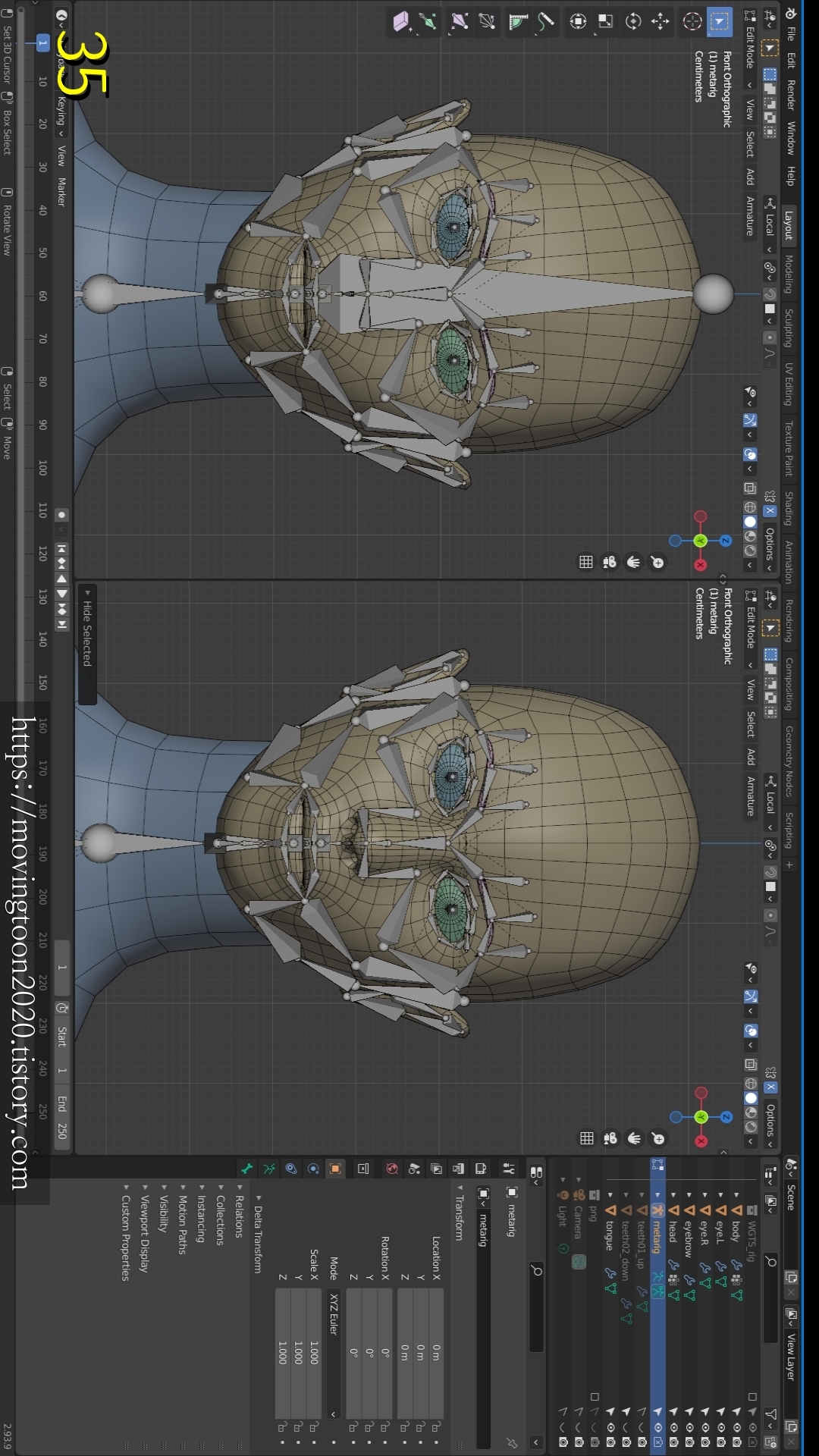The width and height of the screenshot is (819, 1456).
Task: Click camera view gizmo in upper viewport
Action: [x=610, y=562]
